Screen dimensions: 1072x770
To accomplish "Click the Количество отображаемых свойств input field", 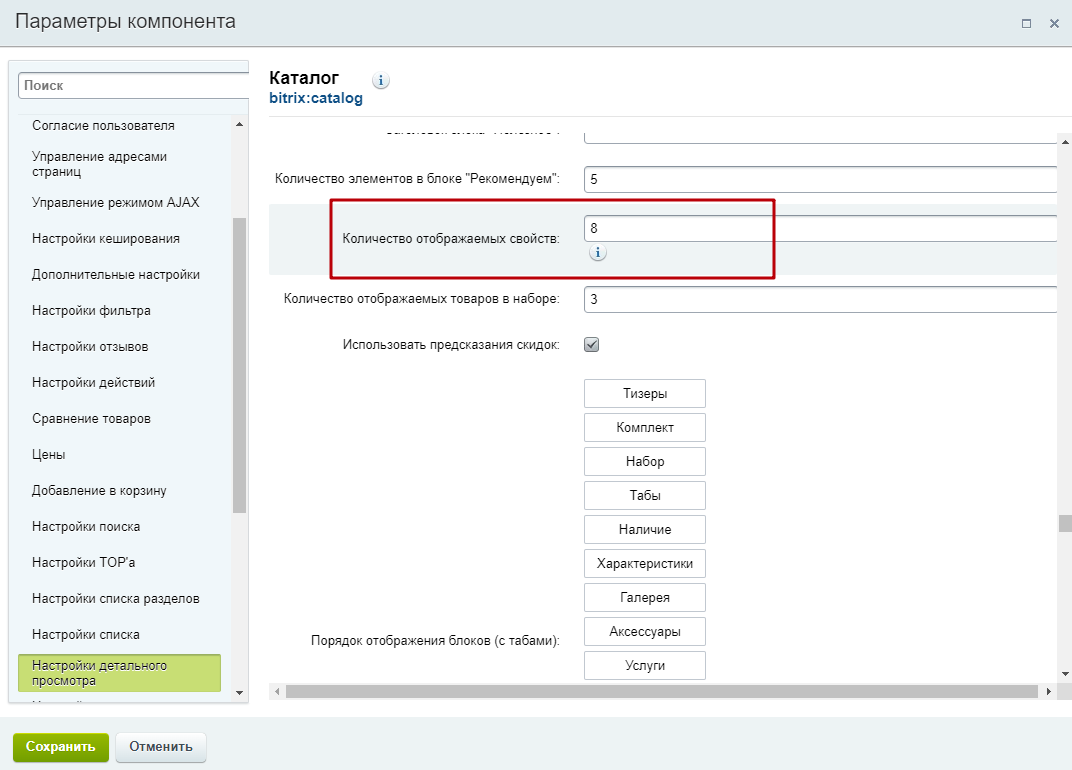I will 820,229.
